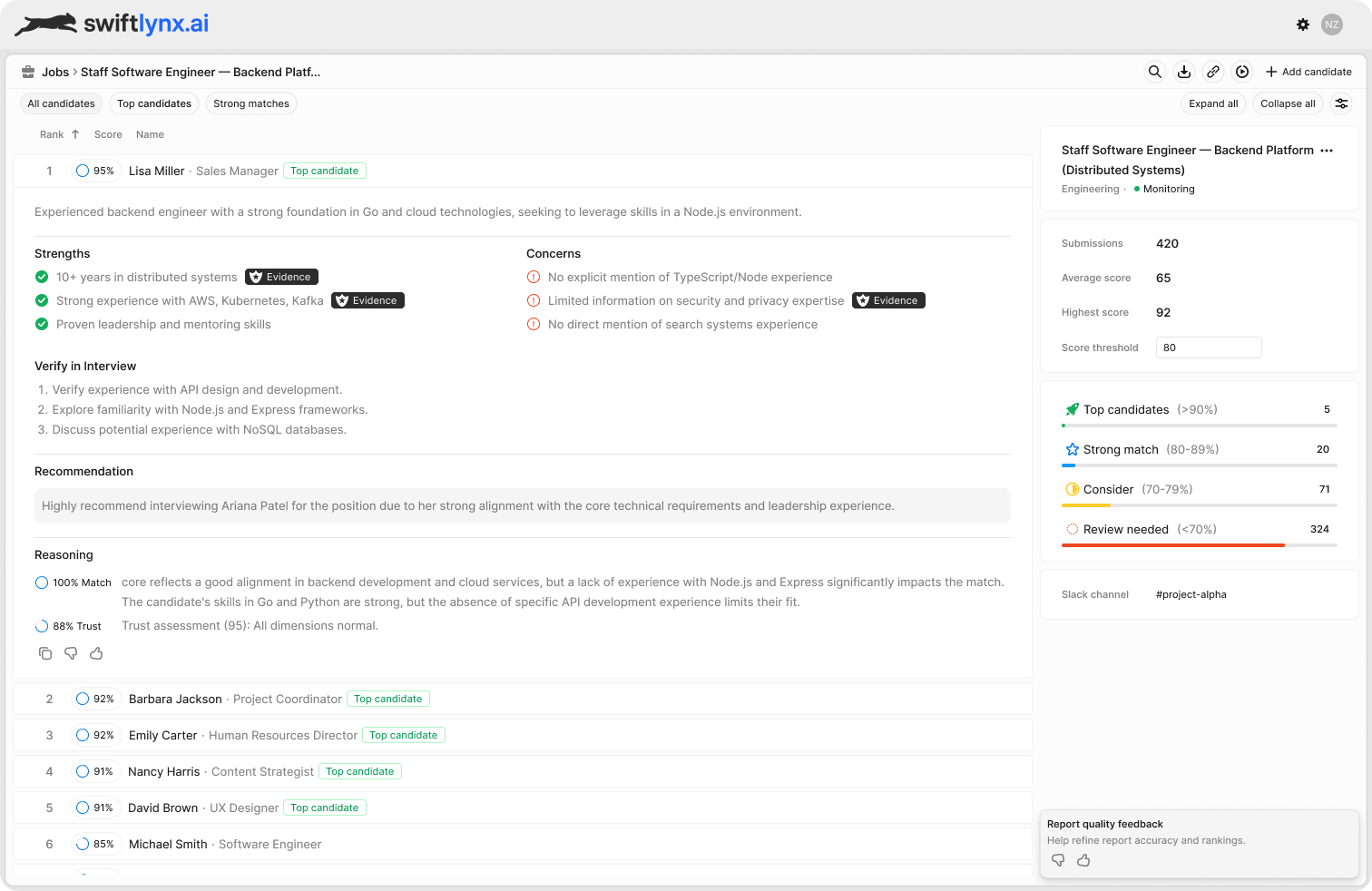Copy Lisa Miller's reasoning with copy icon

tap(45, 653)
